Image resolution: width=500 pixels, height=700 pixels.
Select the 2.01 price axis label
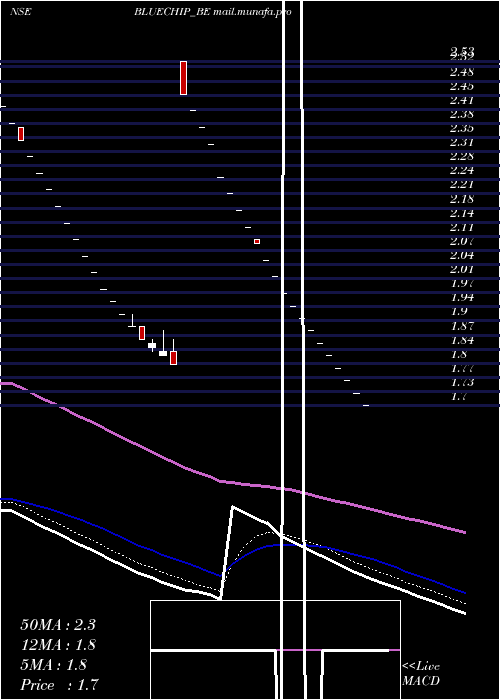pos(462,269)
